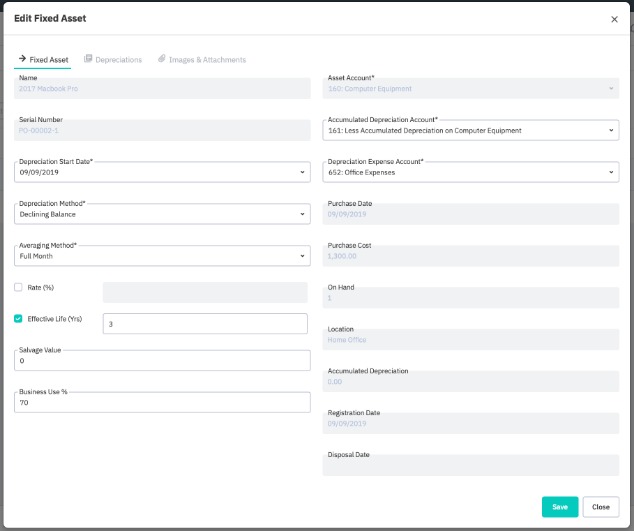Uncheck the Effective Life (Yrs) checkbox

[x=19, y=319]
